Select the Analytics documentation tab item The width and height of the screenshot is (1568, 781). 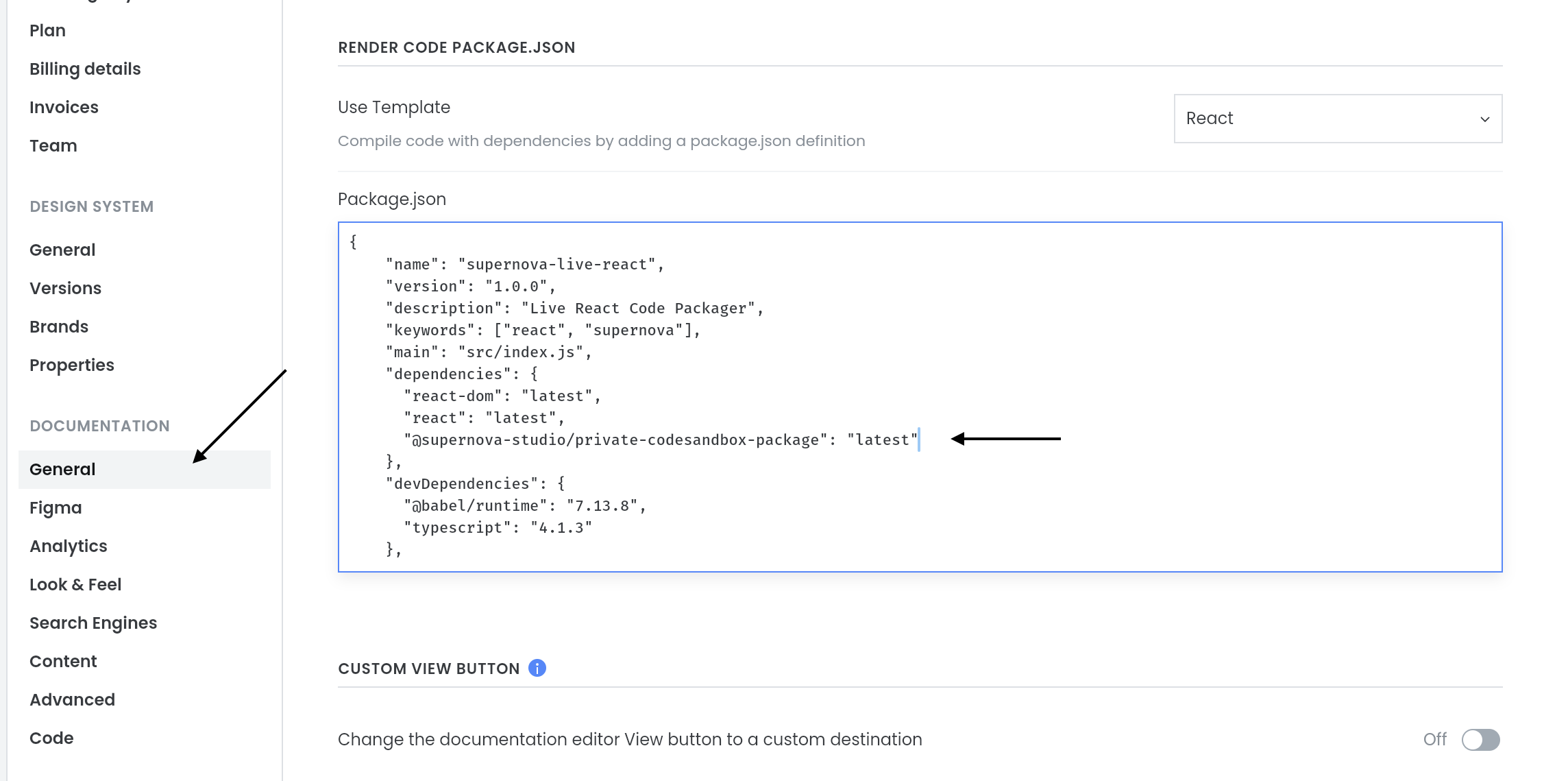(69, 546)
